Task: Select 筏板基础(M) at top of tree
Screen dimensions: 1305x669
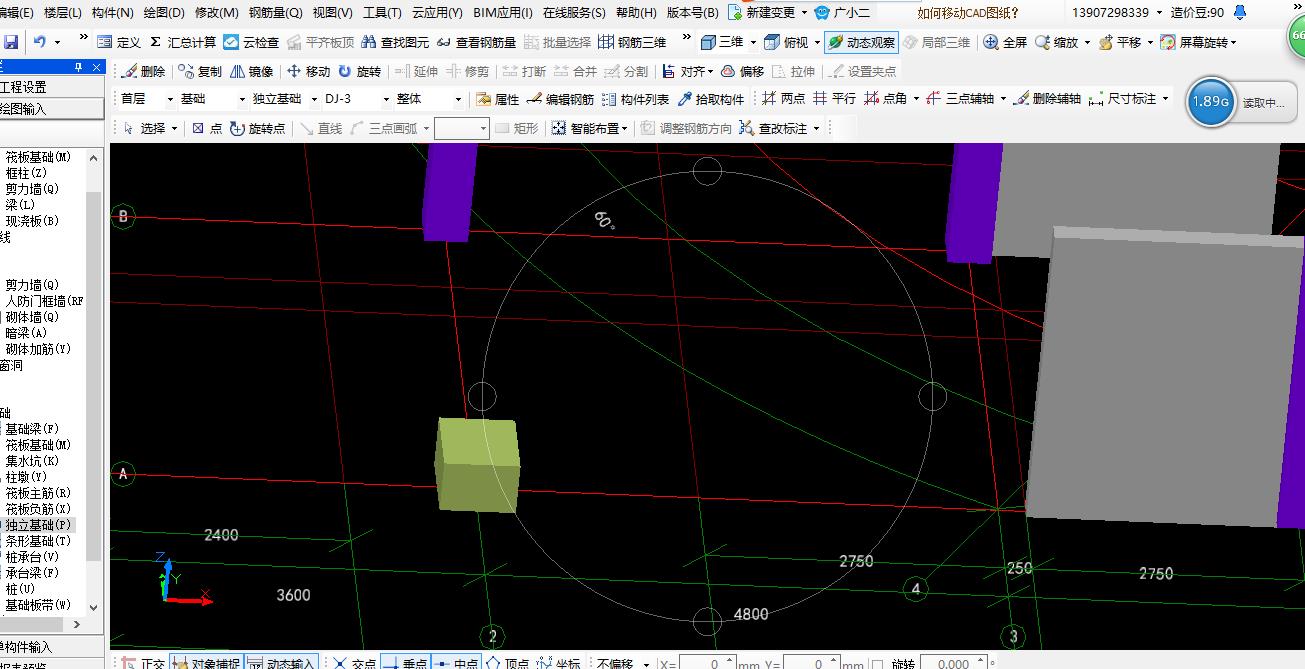Action: (x=38, y=157)
